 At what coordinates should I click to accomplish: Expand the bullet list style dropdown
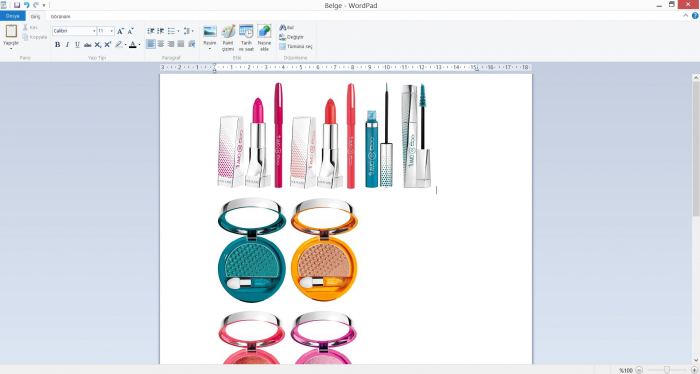tap(178, 31)
